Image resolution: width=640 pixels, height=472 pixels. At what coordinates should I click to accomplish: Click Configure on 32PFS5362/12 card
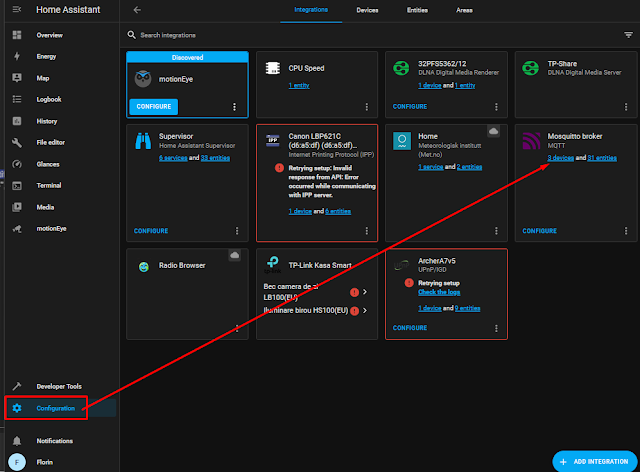[410, 107]
